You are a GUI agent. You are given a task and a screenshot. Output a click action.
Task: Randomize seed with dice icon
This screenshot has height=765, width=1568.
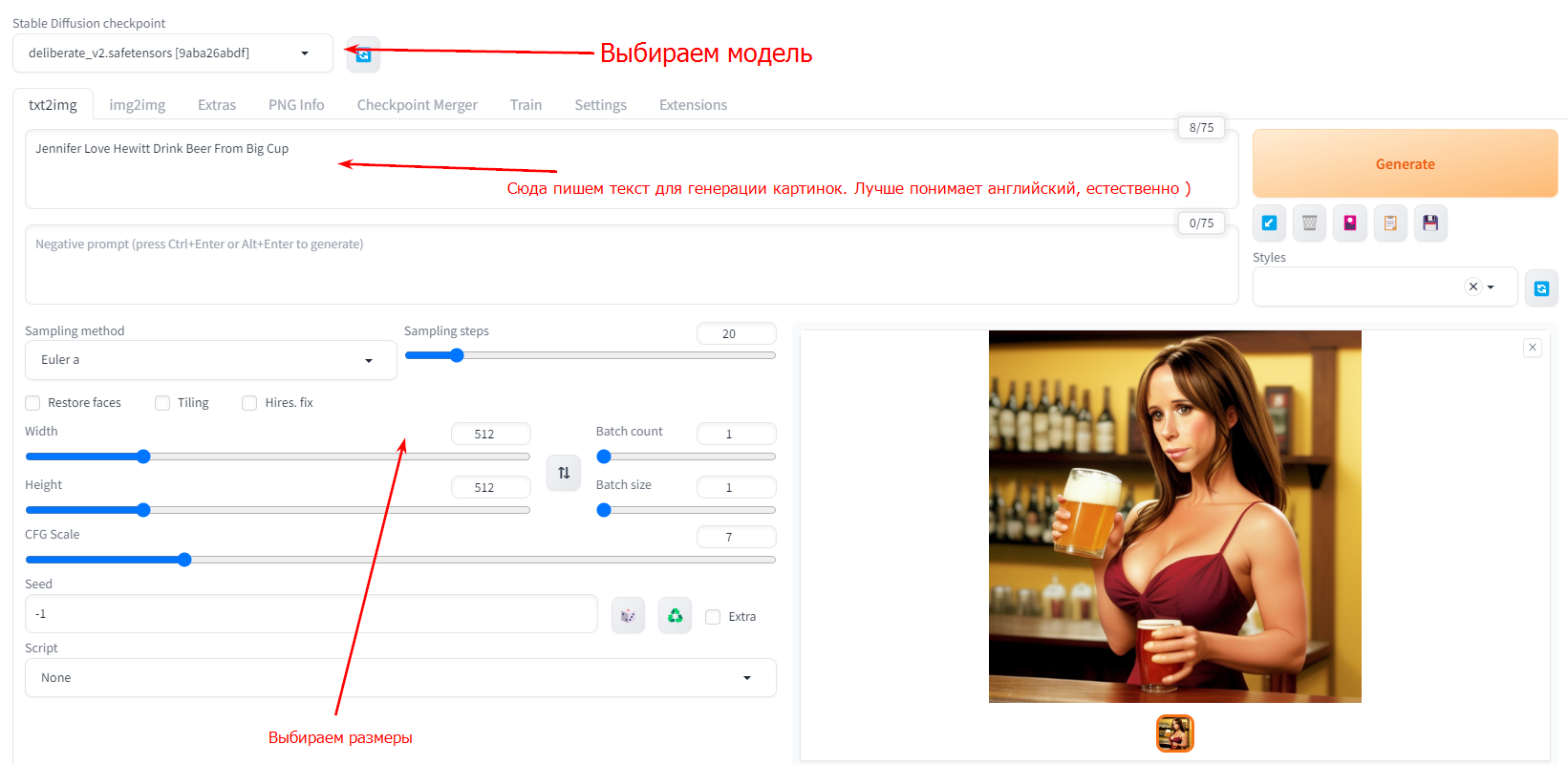click(628, 615)
